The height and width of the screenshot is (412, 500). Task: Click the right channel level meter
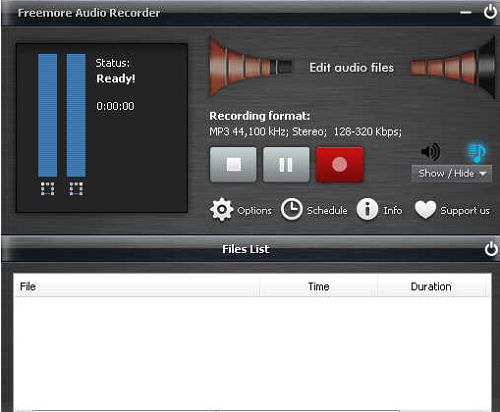(x=76, y=115)
